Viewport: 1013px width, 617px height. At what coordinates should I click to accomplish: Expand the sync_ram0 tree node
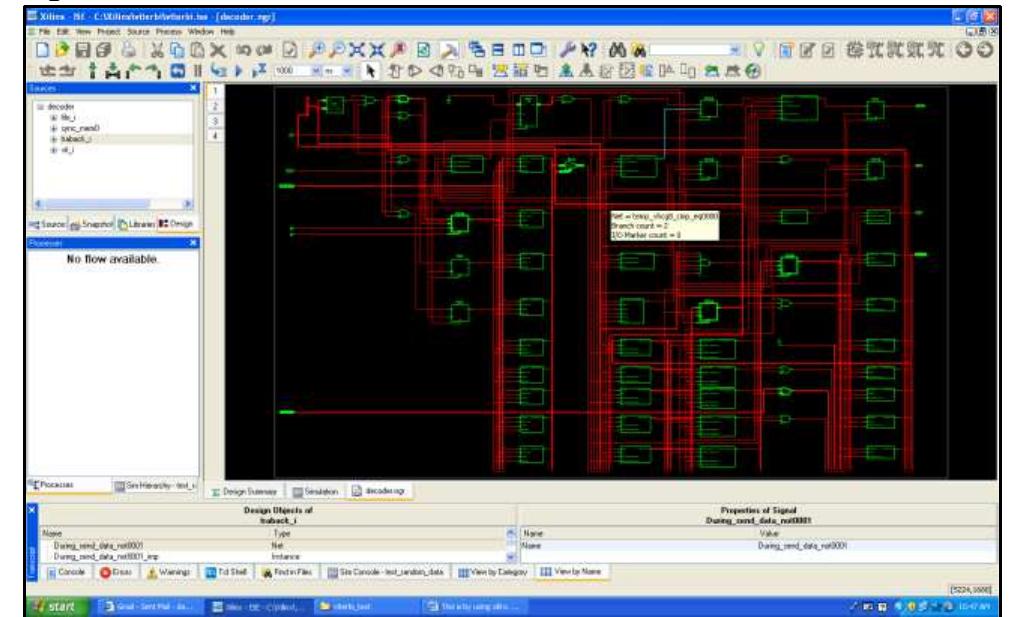54,129
